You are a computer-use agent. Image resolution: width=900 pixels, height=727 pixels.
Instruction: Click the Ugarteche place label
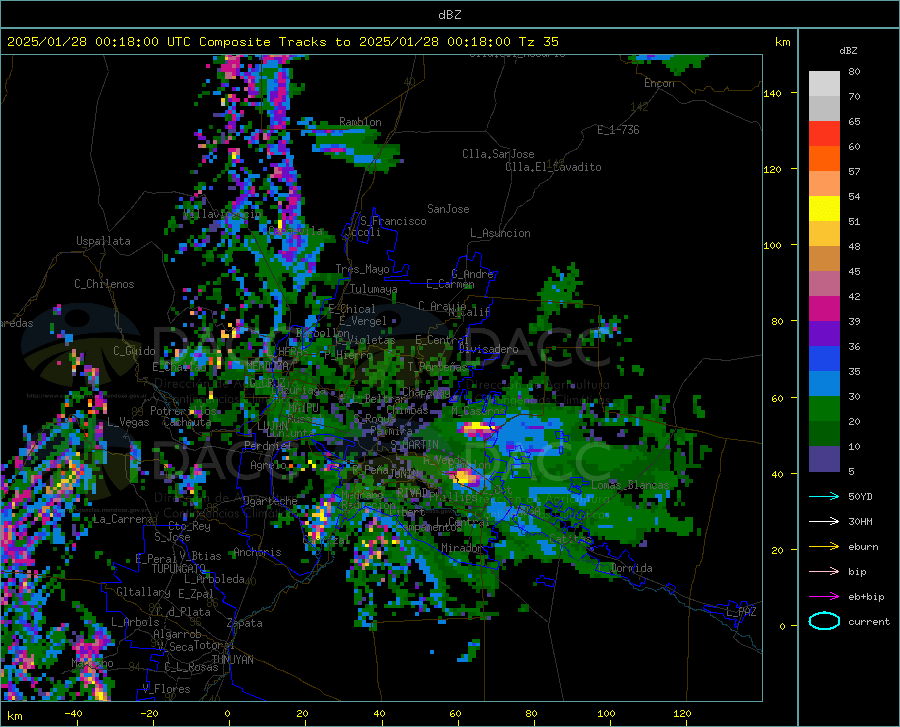coord(270,501)
